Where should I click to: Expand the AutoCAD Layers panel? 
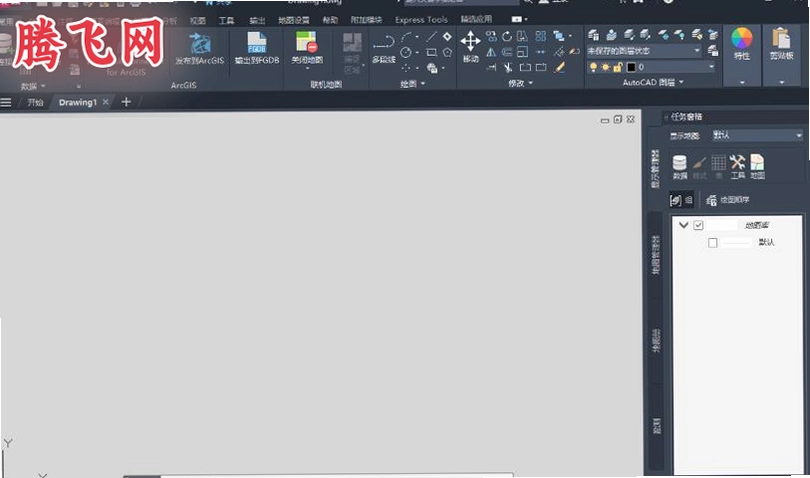pos(653,83)
